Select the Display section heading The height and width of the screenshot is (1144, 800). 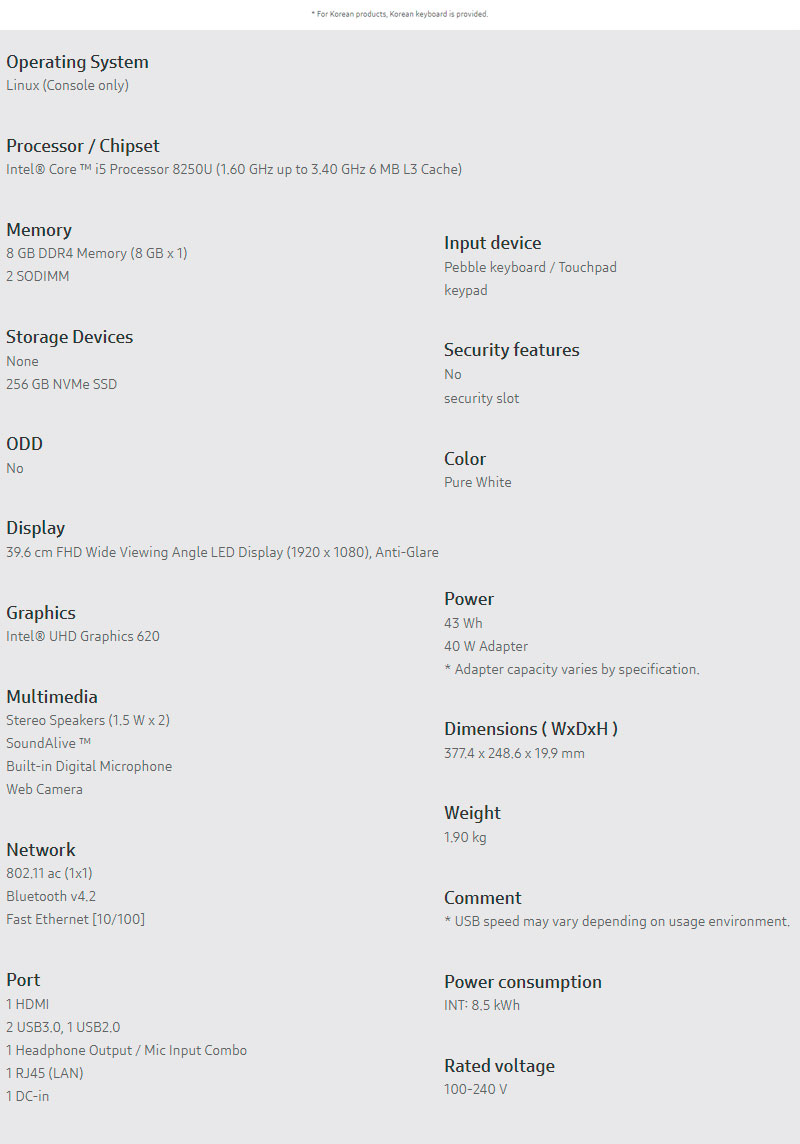coord(35,528)
